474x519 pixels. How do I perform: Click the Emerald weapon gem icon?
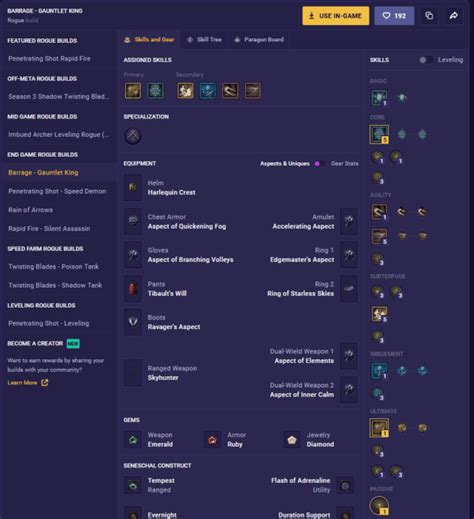click(x=133, y=440)
